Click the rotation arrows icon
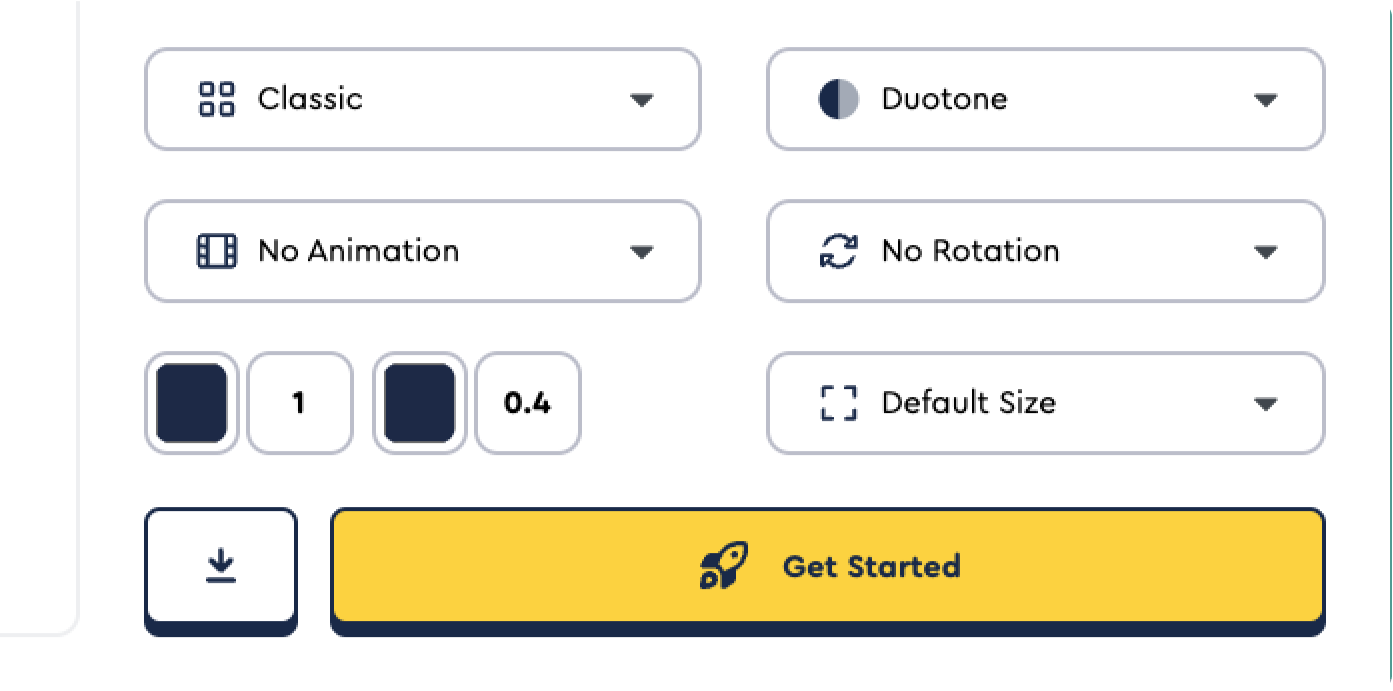Viewport: 1393px width, 691px height. 838,251
